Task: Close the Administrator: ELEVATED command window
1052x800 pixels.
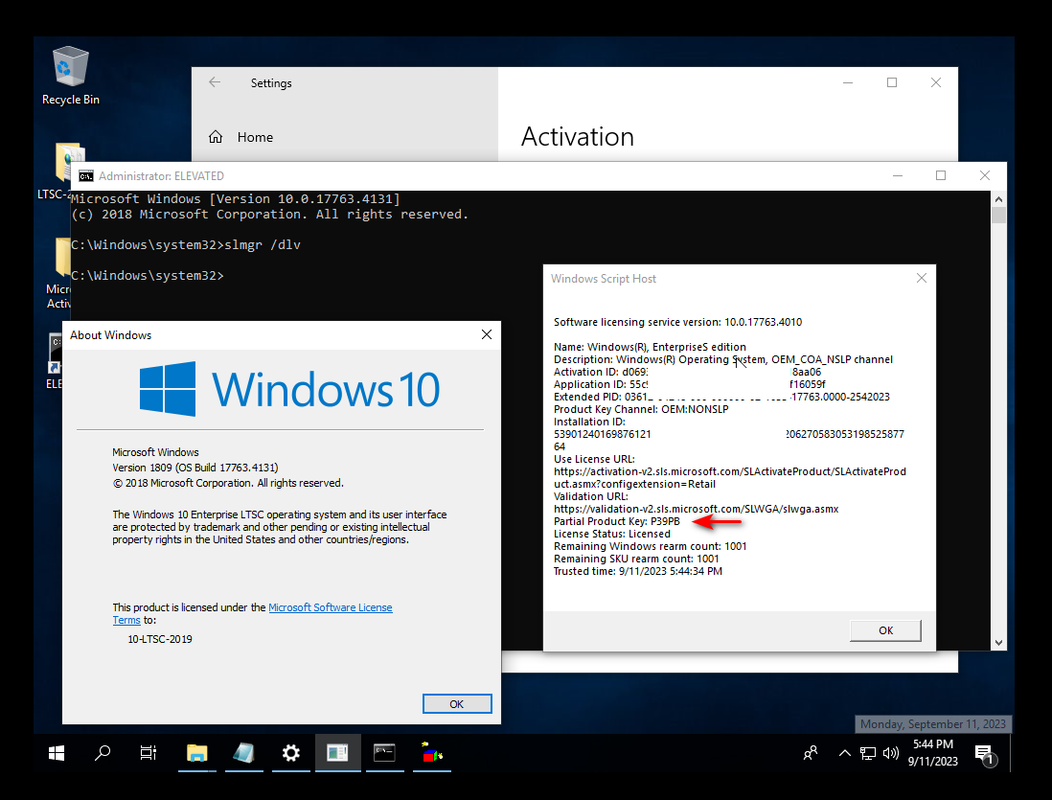Action: coord(984,176)
